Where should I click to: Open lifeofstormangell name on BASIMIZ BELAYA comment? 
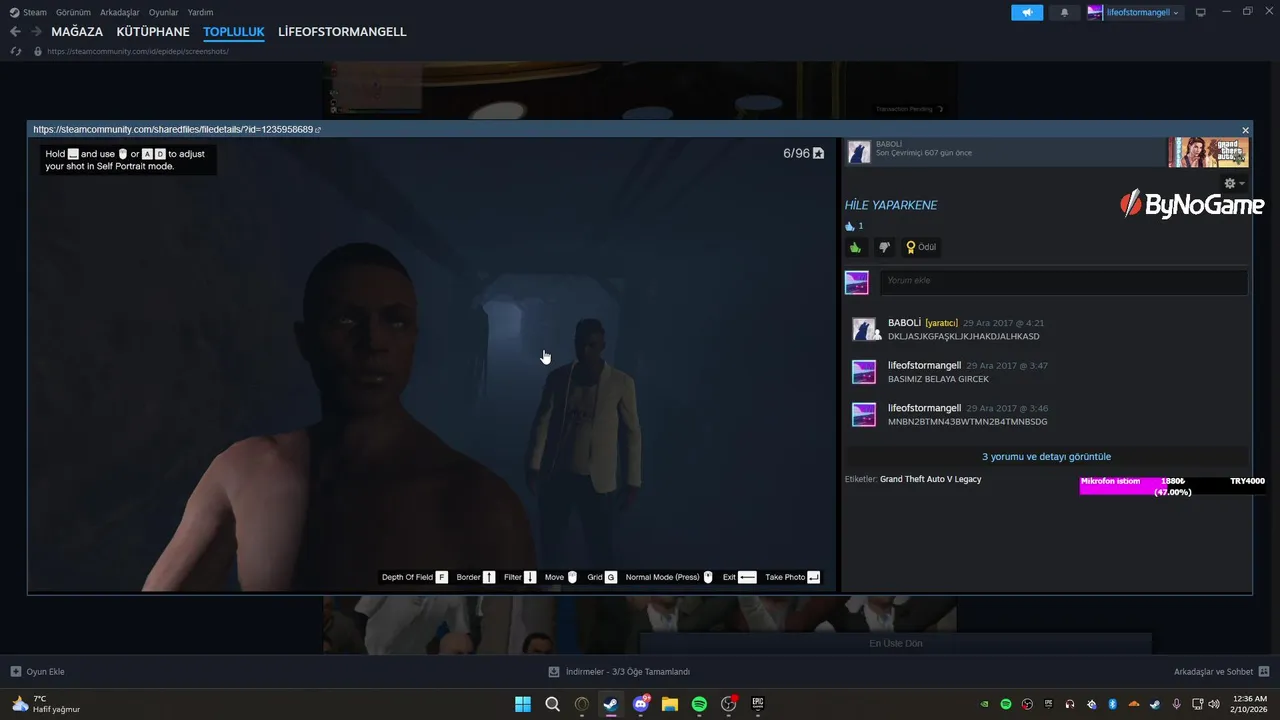[924, 366]
